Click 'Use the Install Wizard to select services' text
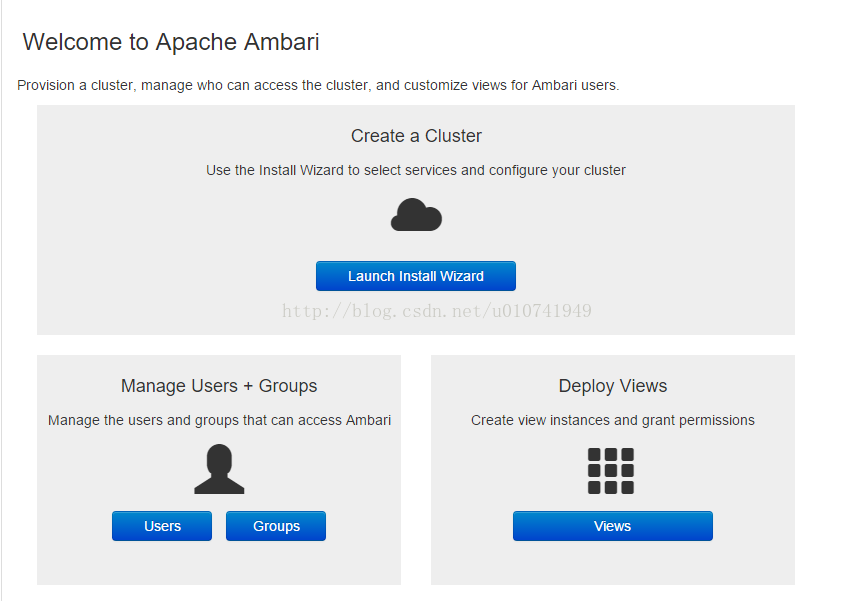Image resolution: width=855 pixels, height=601 pixels. tap(416, 170)
